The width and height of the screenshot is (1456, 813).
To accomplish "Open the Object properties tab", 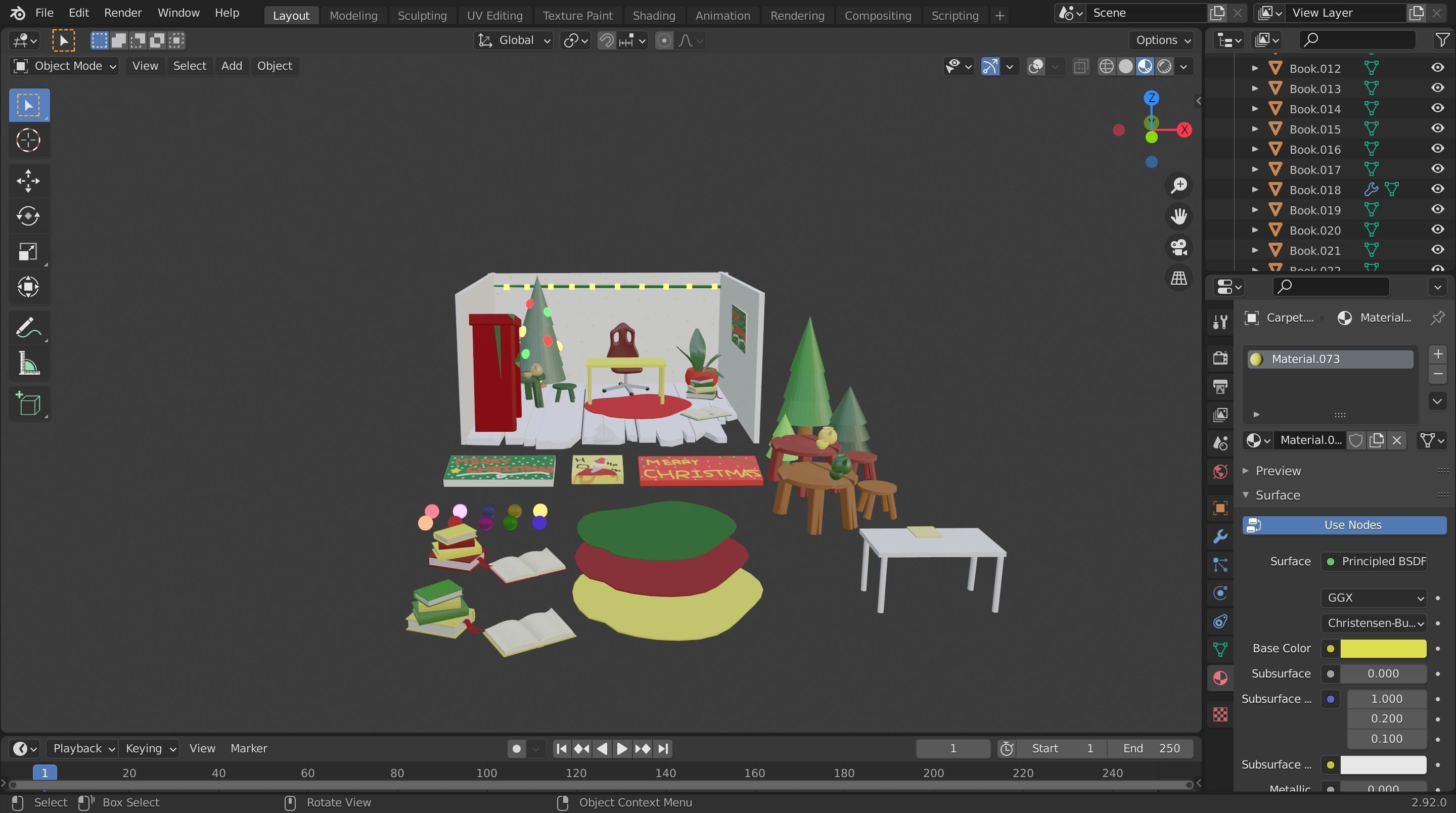I will (x=1220, y=508).
